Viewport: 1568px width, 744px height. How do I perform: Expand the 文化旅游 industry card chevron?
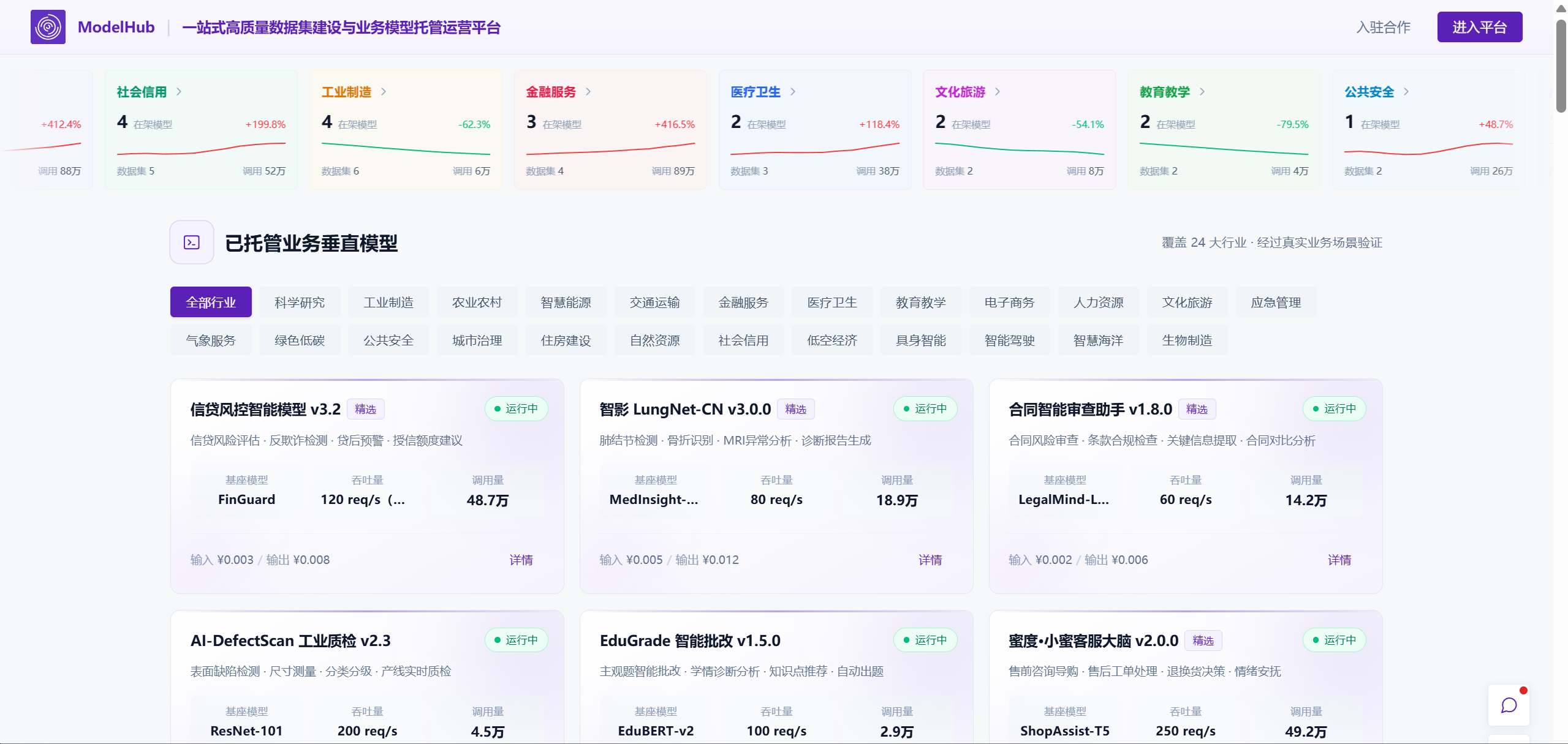click(998, 92)
